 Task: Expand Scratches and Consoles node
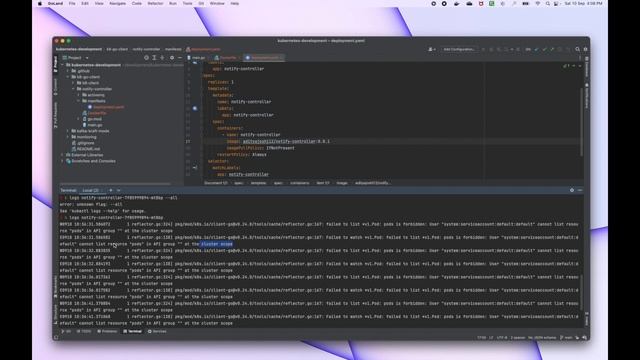(x=62, y=161)
